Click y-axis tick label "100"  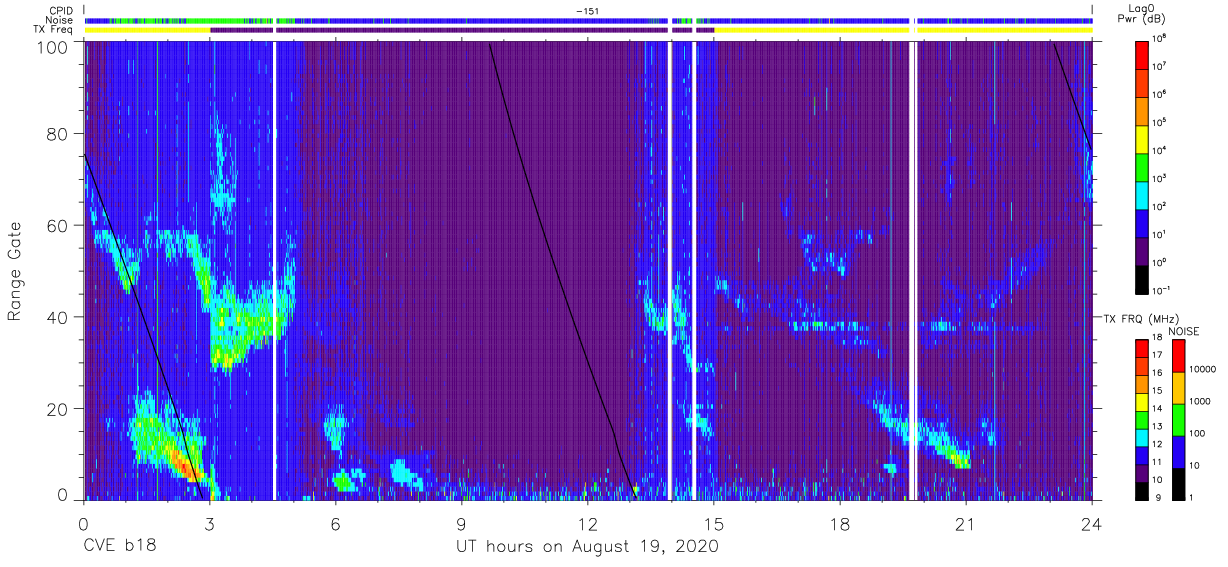point(53,47)
